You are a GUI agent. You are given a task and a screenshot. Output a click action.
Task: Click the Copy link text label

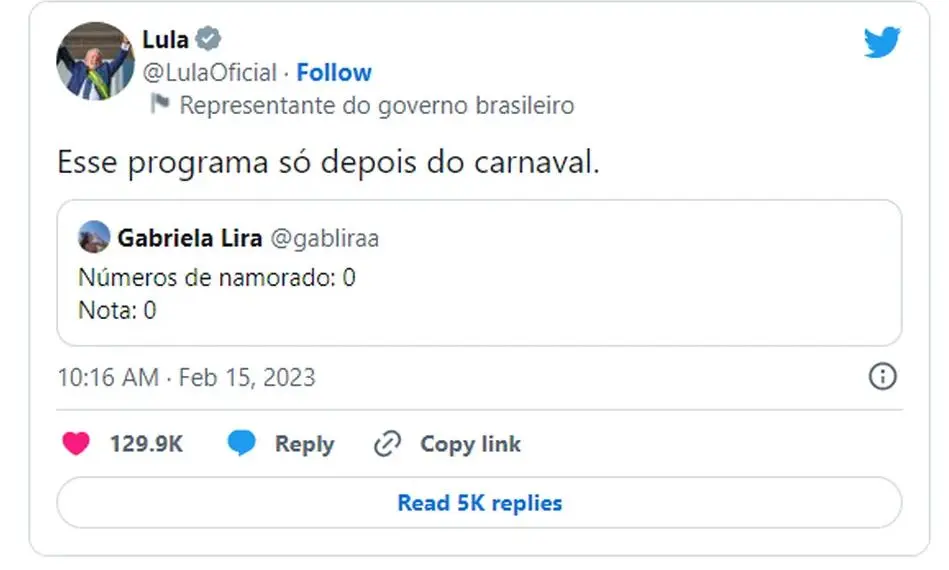click(470, 444)
